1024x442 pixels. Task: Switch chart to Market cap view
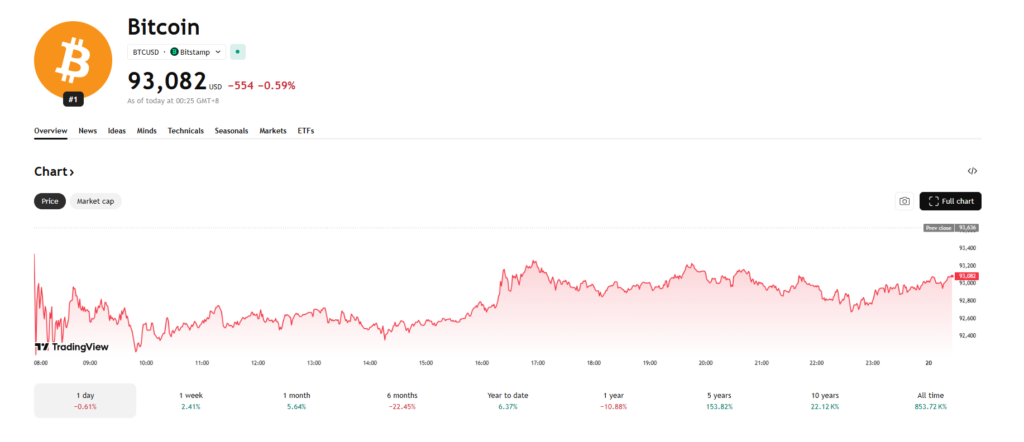[x=95, y=201]
